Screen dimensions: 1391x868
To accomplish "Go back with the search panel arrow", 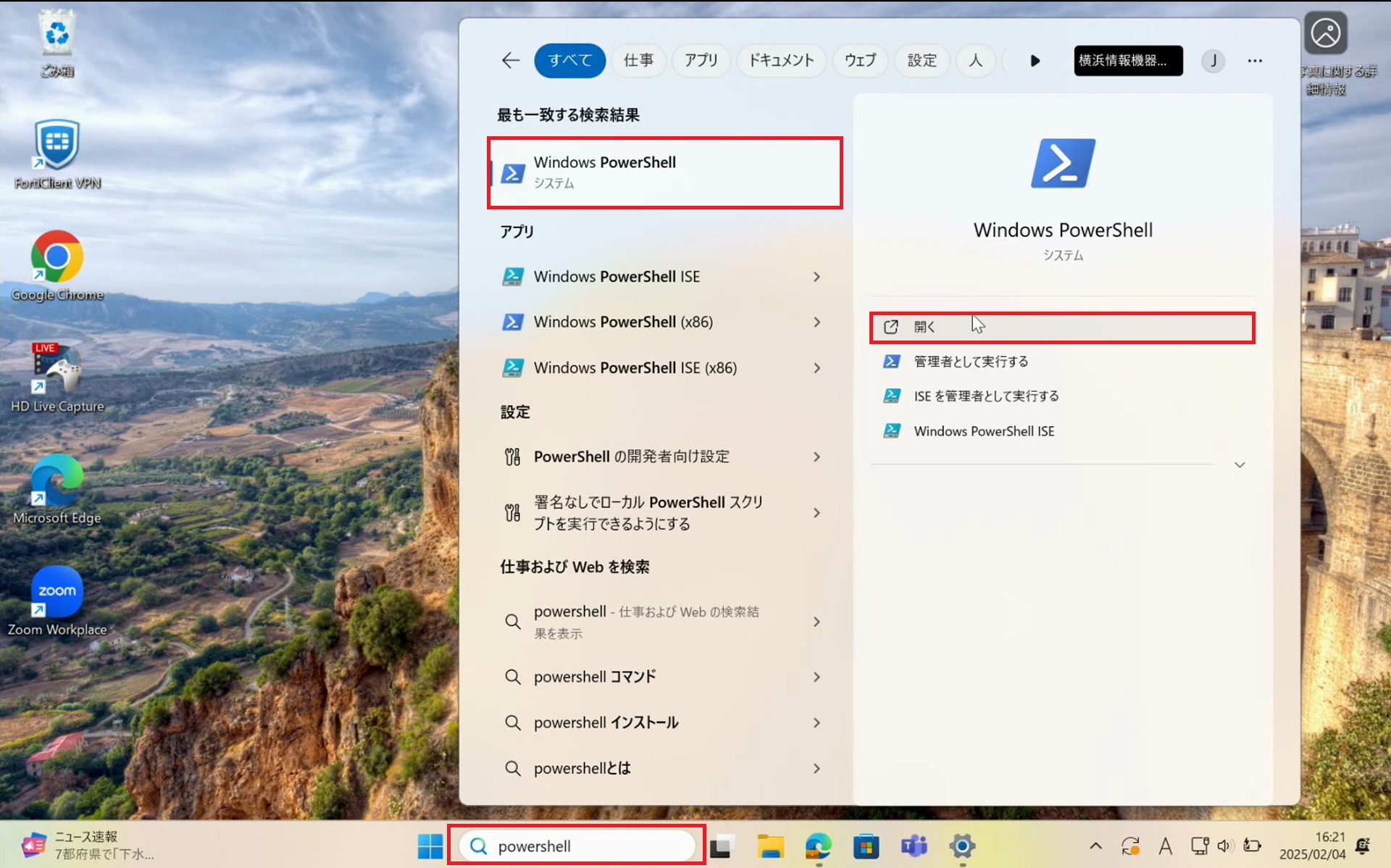I will [x=511, y=60].
